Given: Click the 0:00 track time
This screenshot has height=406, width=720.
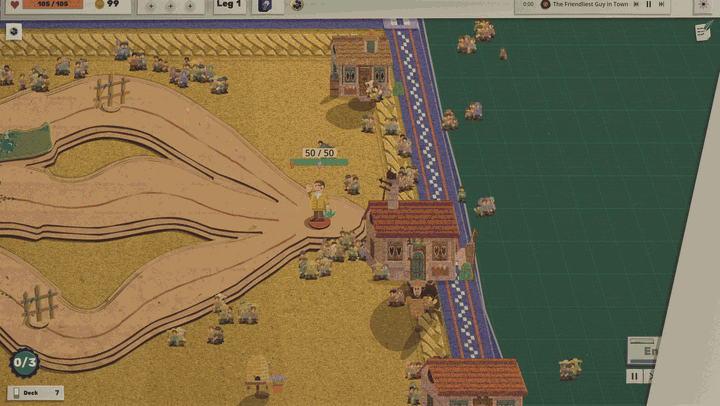Looking at the screenshot, I should click(528, 4).
